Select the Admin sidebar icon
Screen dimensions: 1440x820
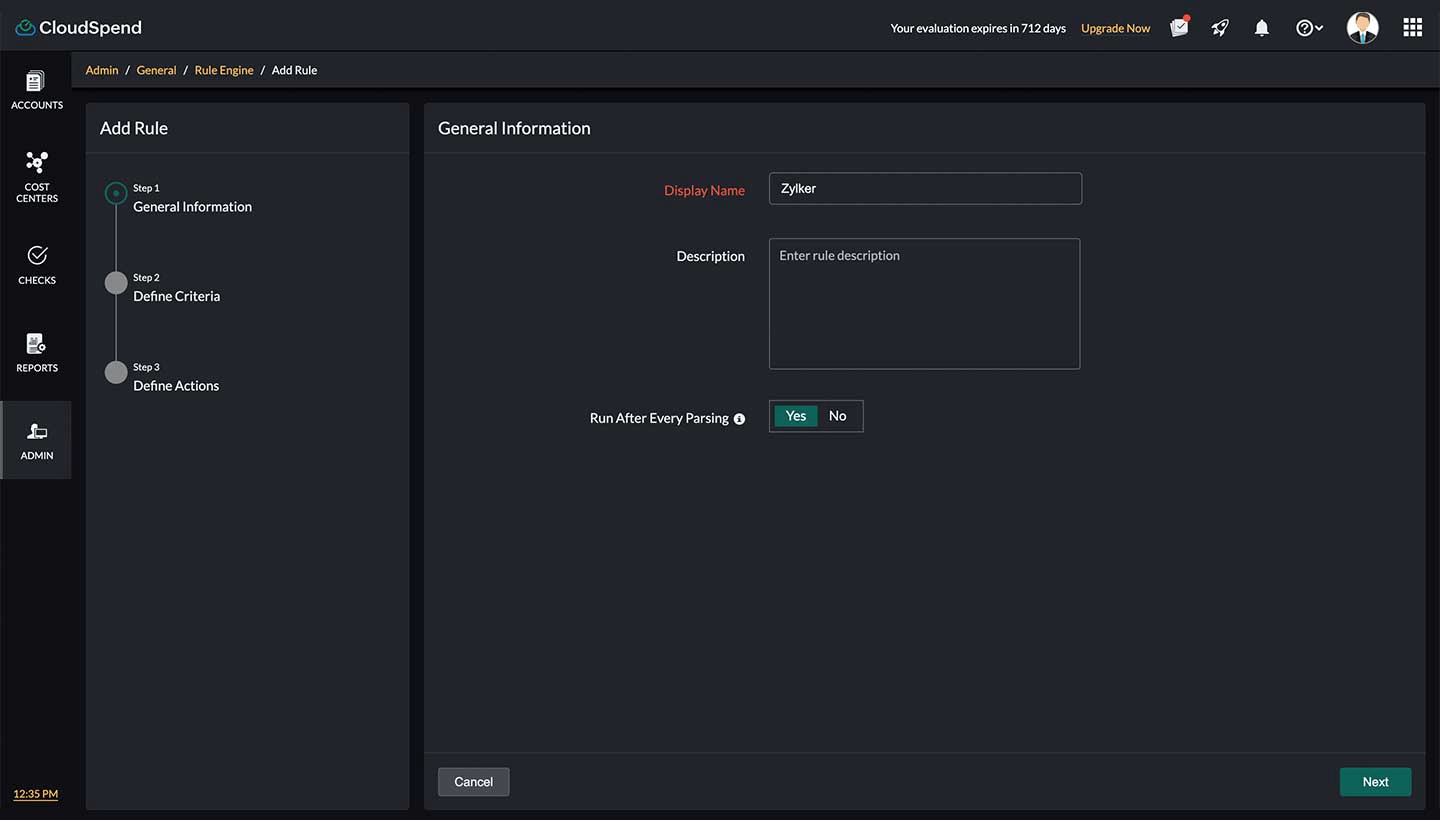tap(36, 438)
